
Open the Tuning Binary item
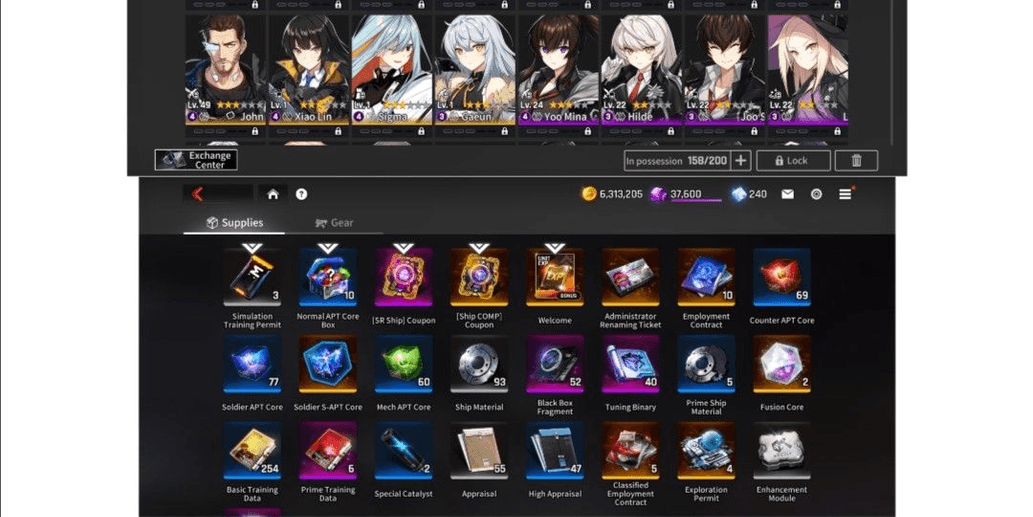click(x=630, y=364)
